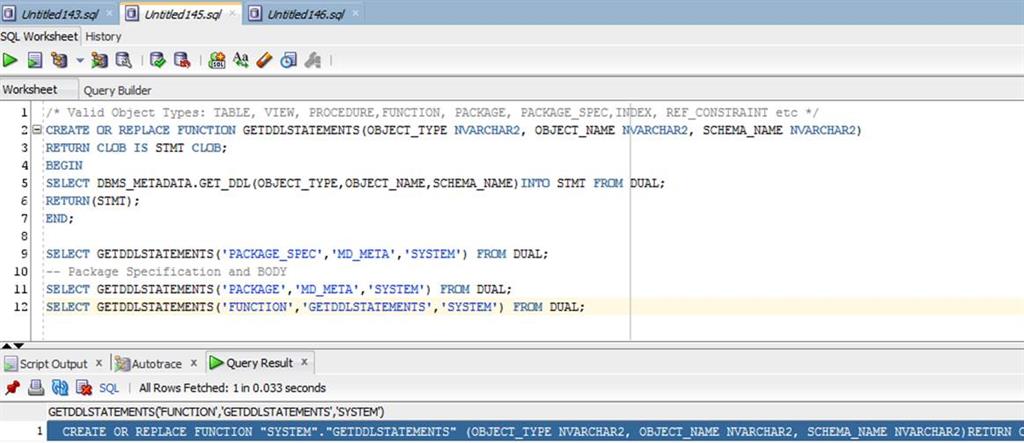
Task: Close the Untitled143.sql tab
Action: click(x=110, y=14)
